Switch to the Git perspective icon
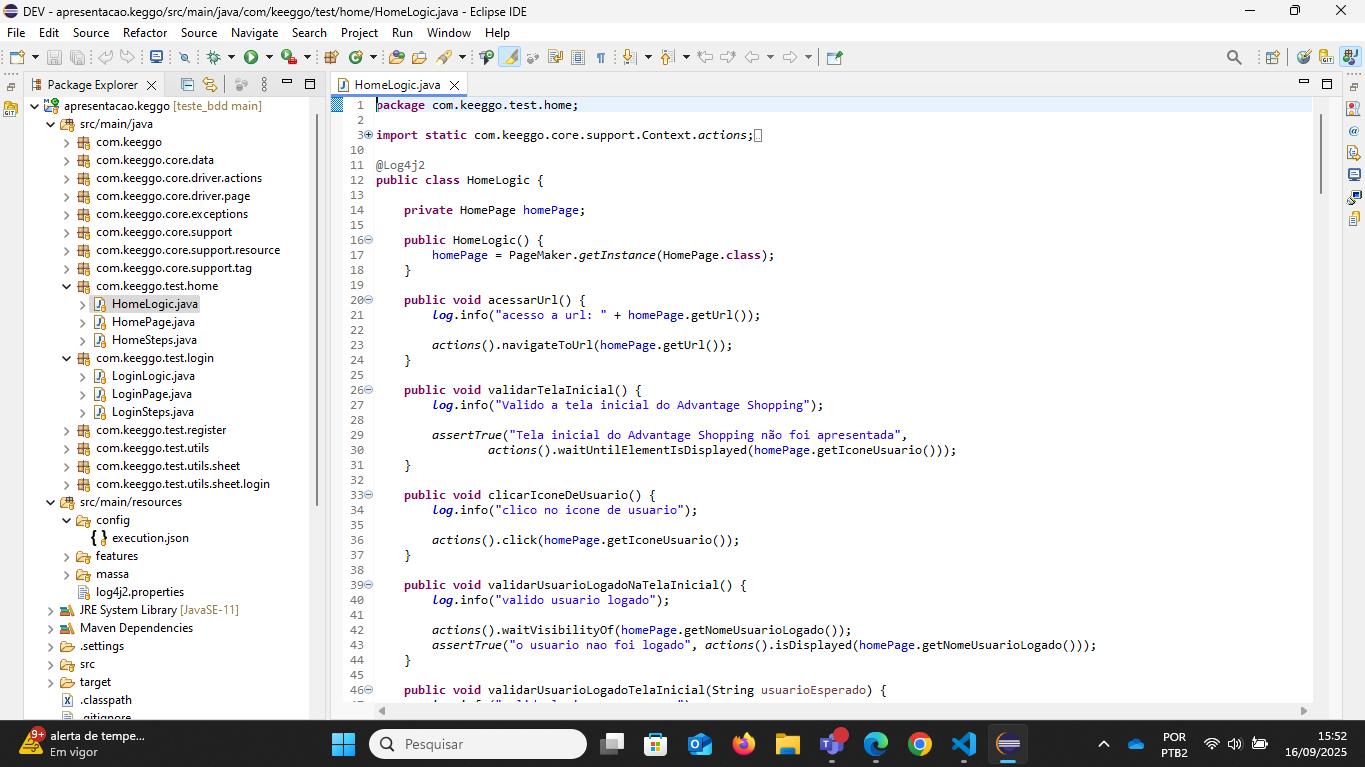 point(1326,57)
